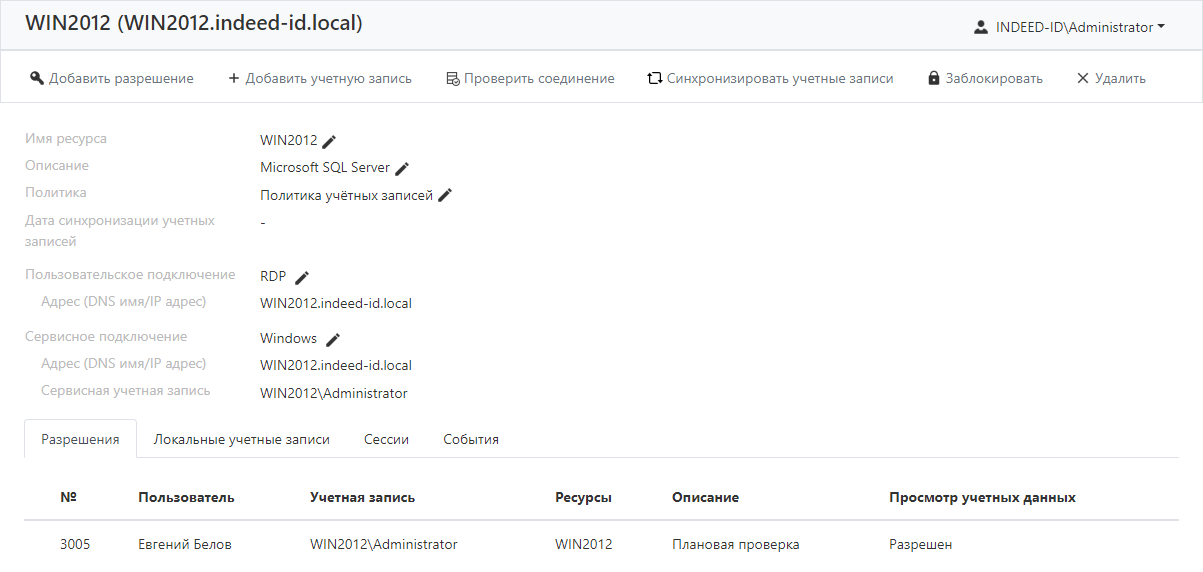Click the Удалить button
The height and width of the screenshot is (572, 1203).
pos(1110,78)
